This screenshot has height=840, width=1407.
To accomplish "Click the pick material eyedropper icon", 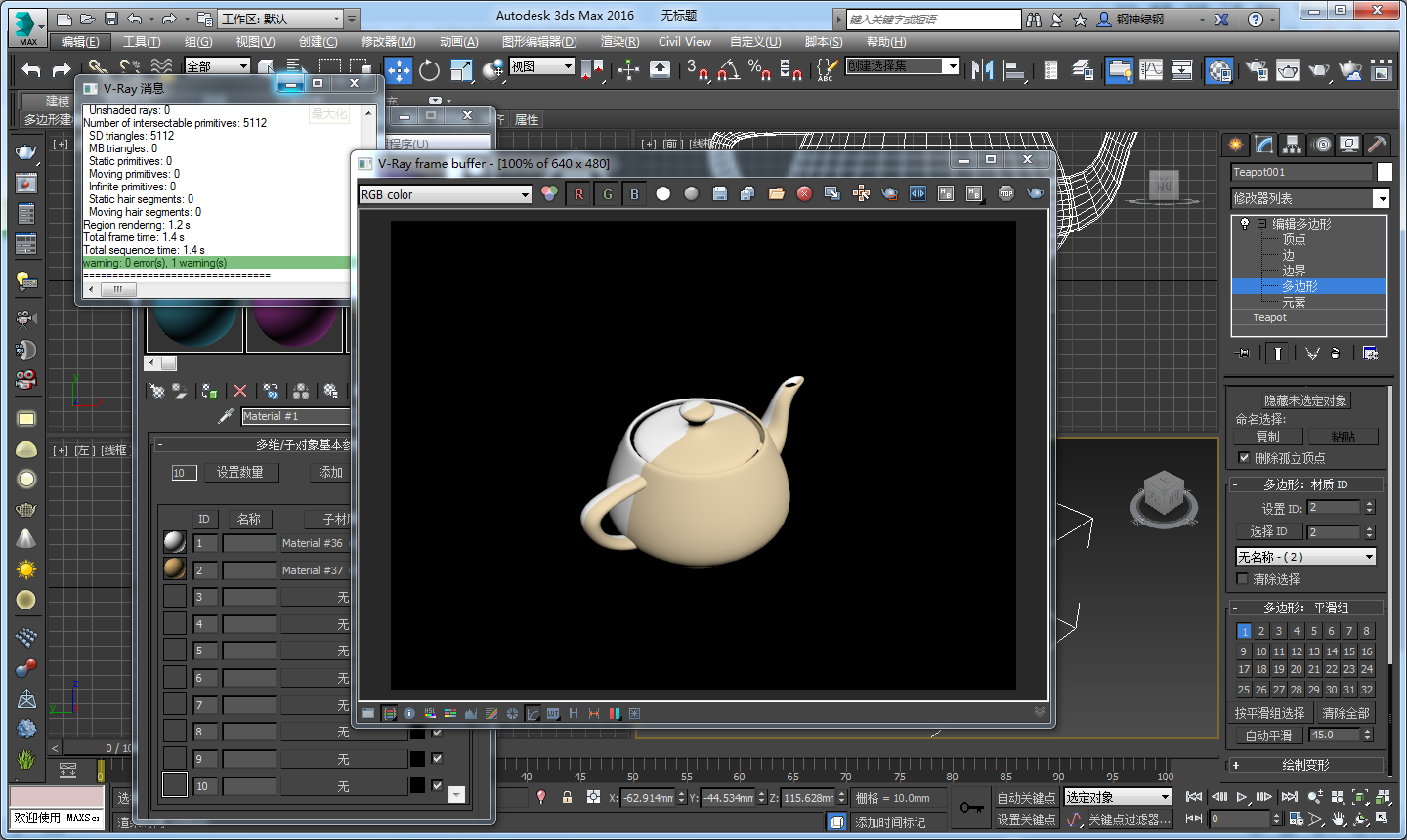I will pyautogui.click(x=226, y=416).
